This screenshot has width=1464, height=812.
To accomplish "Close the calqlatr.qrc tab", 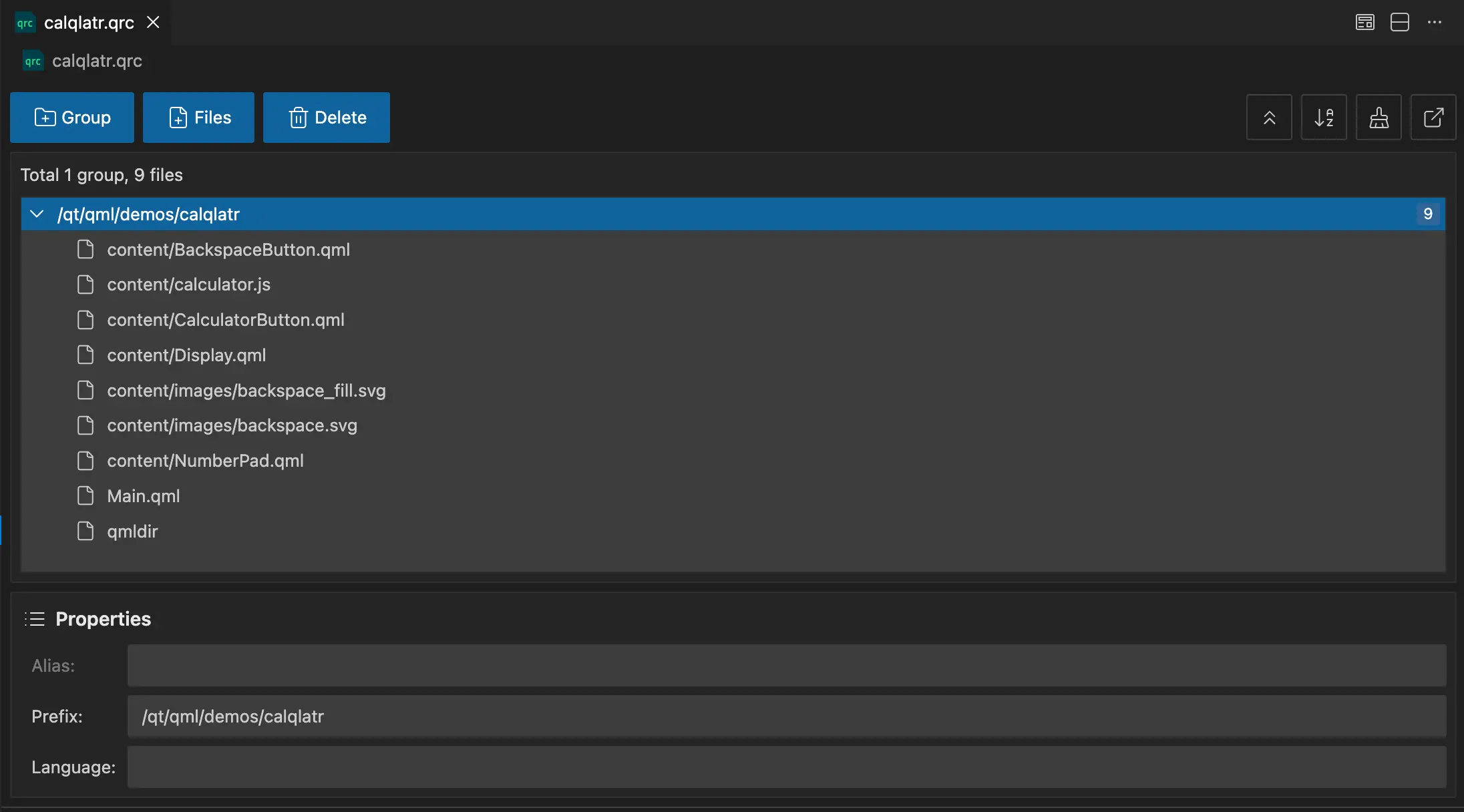I will 153,22.
